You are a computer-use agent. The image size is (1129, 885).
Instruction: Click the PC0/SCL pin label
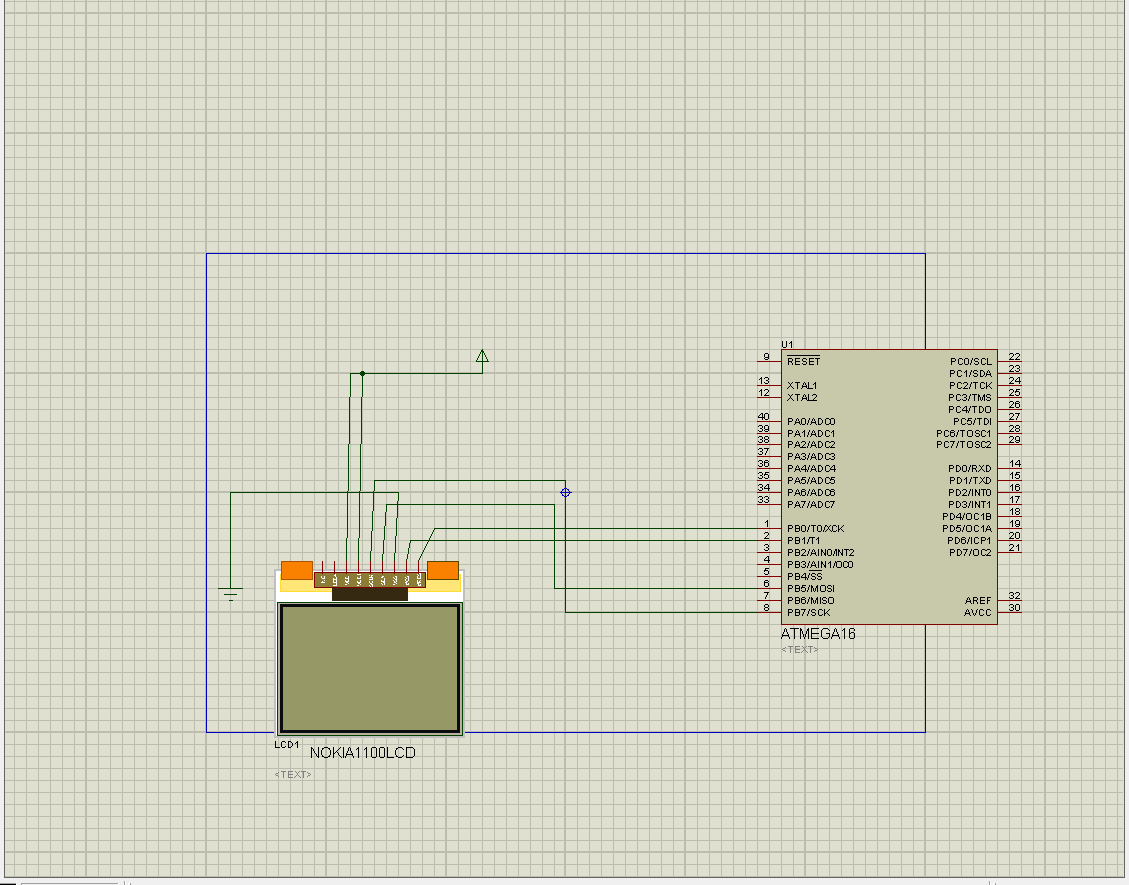pyautogui.click(x=971, y=361)
